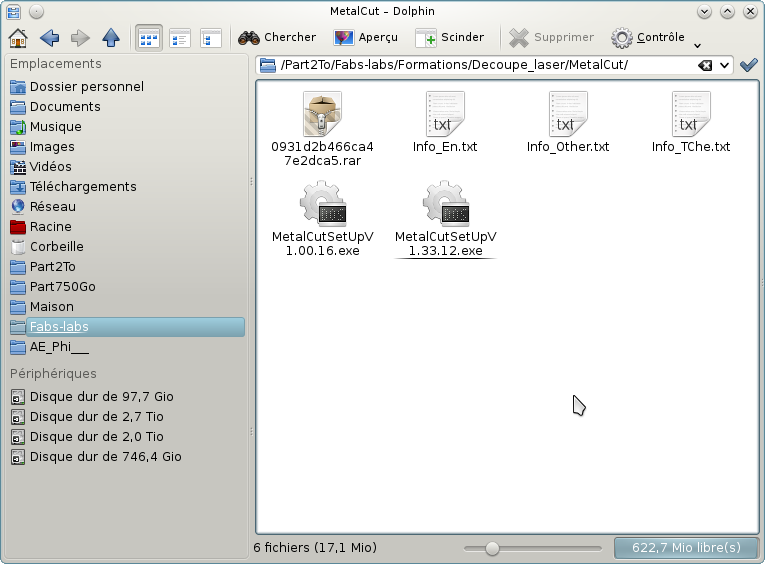Screen dimensions: 765x564
Task: Switch to details view mode
Action: (211, 38)
